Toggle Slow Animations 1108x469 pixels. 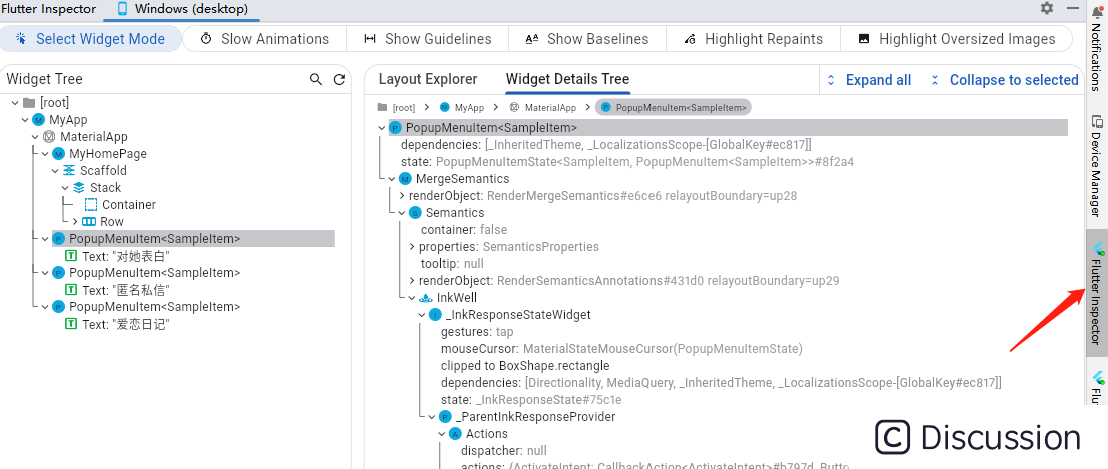pos(264,39)
